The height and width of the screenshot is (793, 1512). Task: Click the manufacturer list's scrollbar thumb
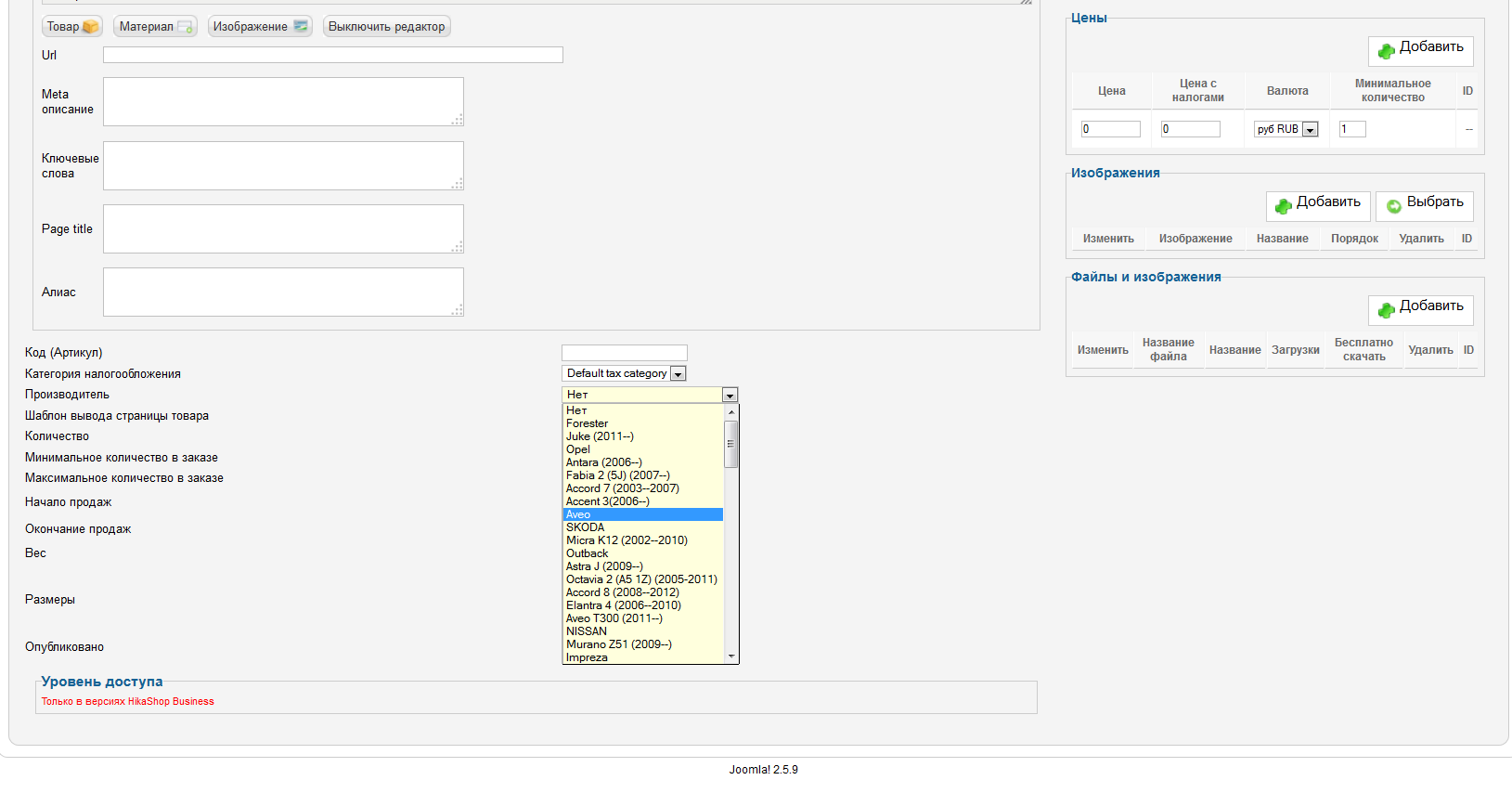coord(731,444)
